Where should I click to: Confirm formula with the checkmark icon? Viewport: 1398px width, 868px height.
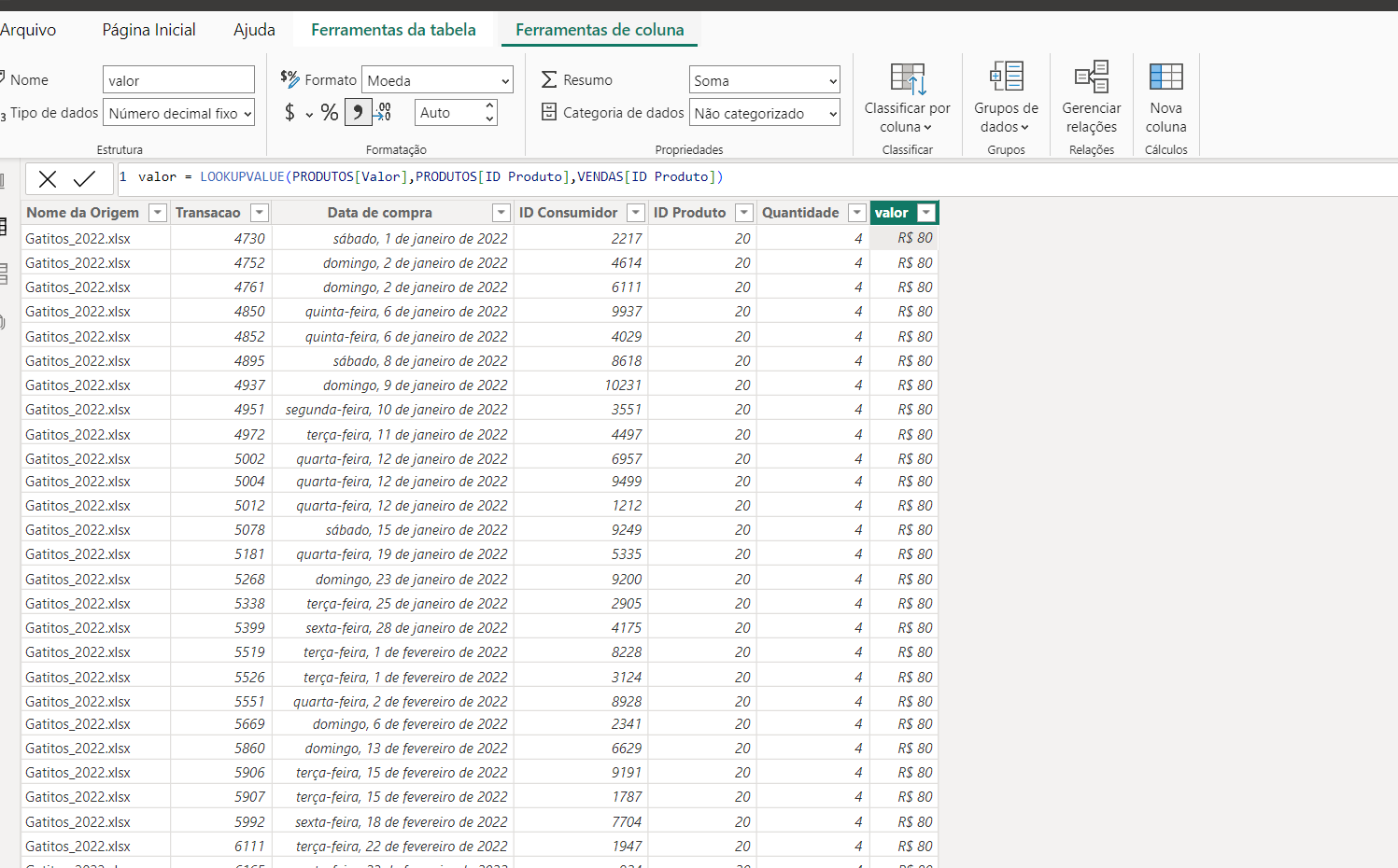tap(84, 178)
